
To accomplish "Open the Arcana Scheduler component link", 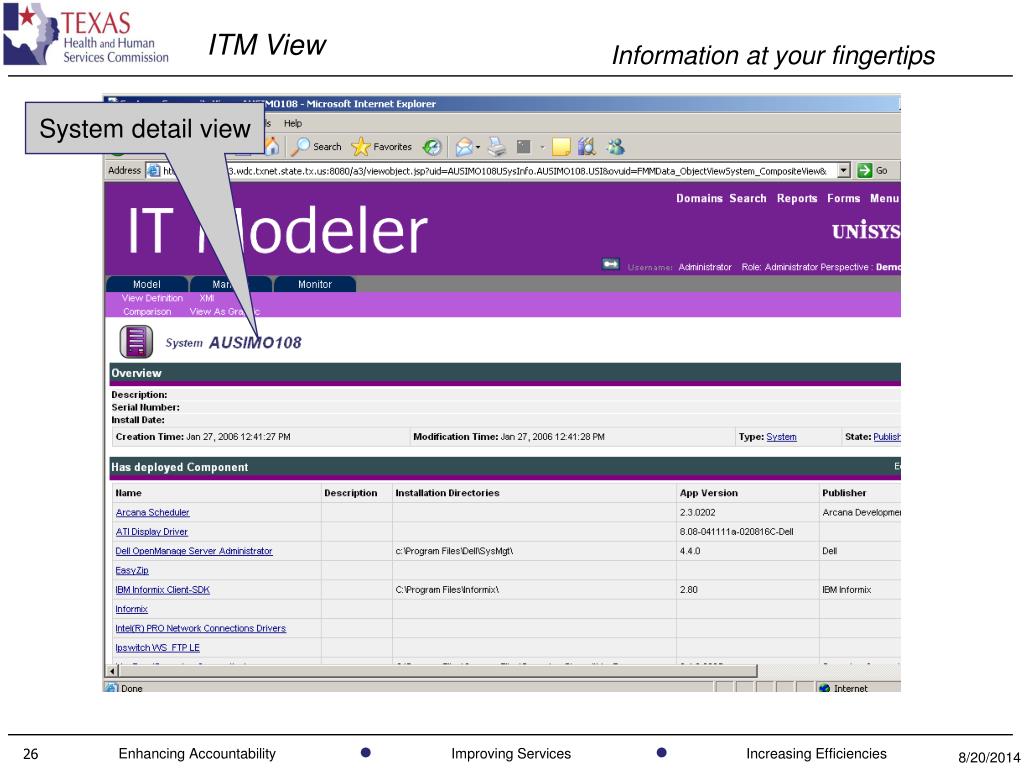I will (153, 513).
